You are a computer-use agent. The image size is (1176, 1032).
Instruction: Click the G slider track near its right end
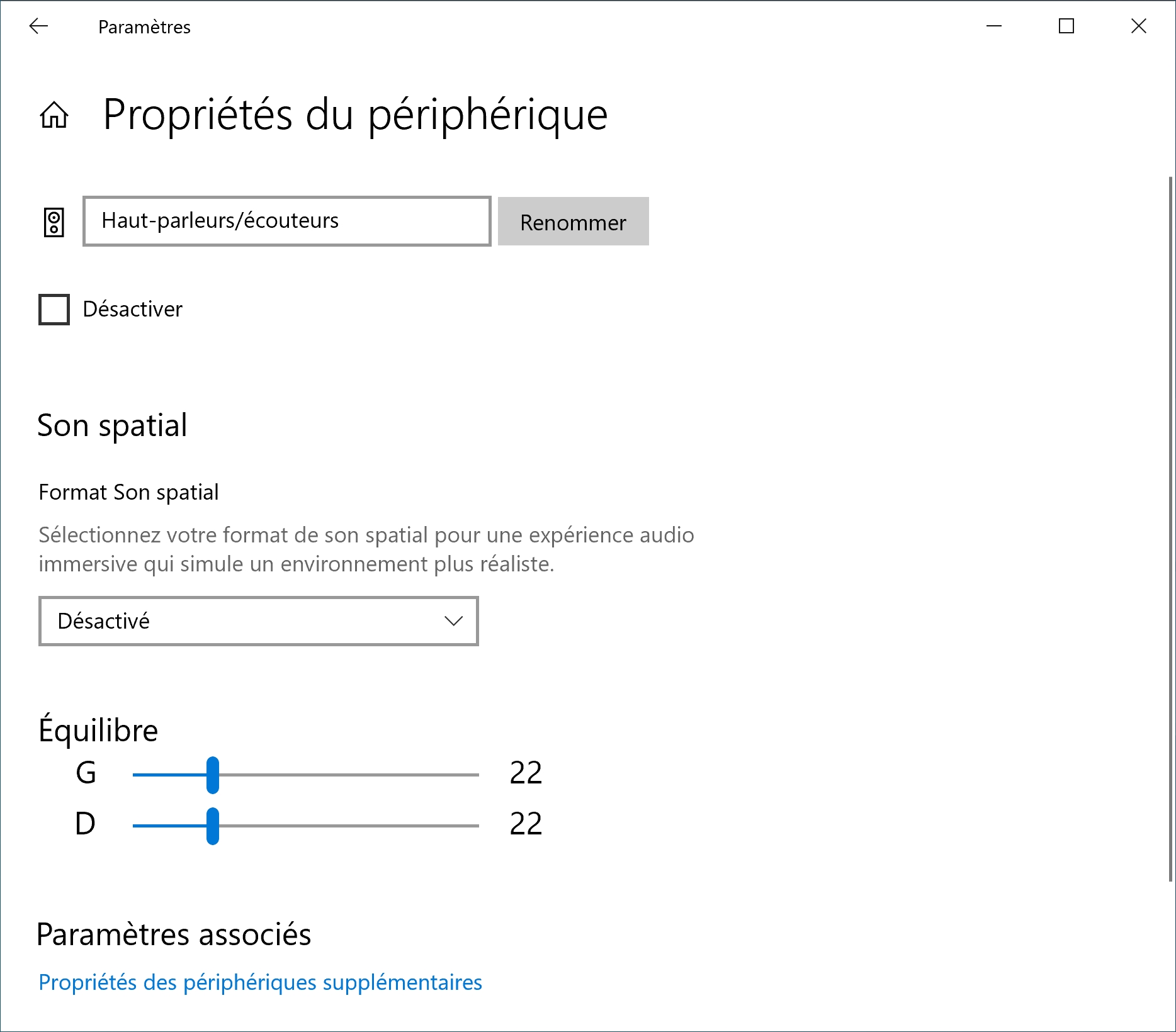point(466,775)
